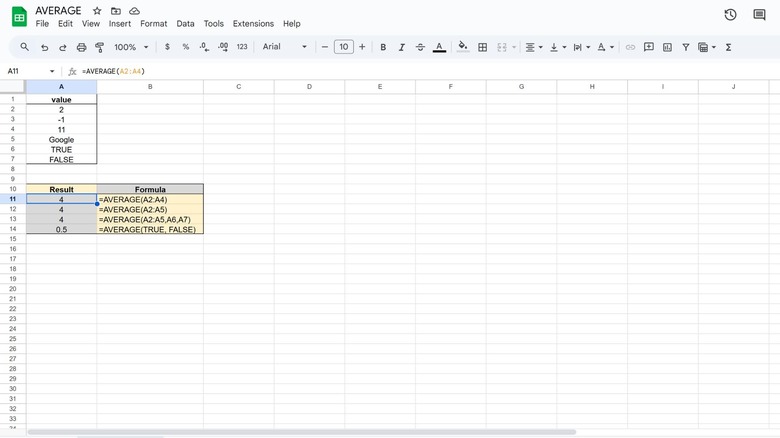
Task: Open more number formats 123
Action: pyautogui.click(x=242, y=47)
